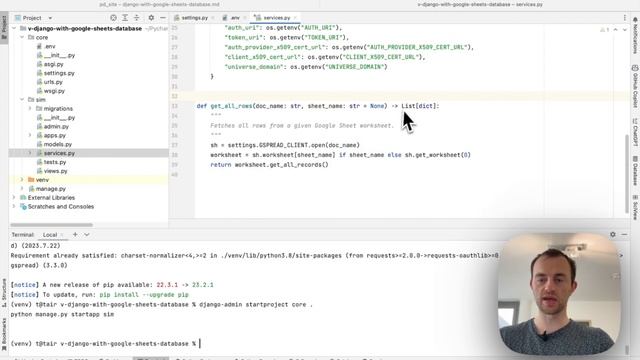
Task: Open the Notifications tool window
Action: coord(635,36)
